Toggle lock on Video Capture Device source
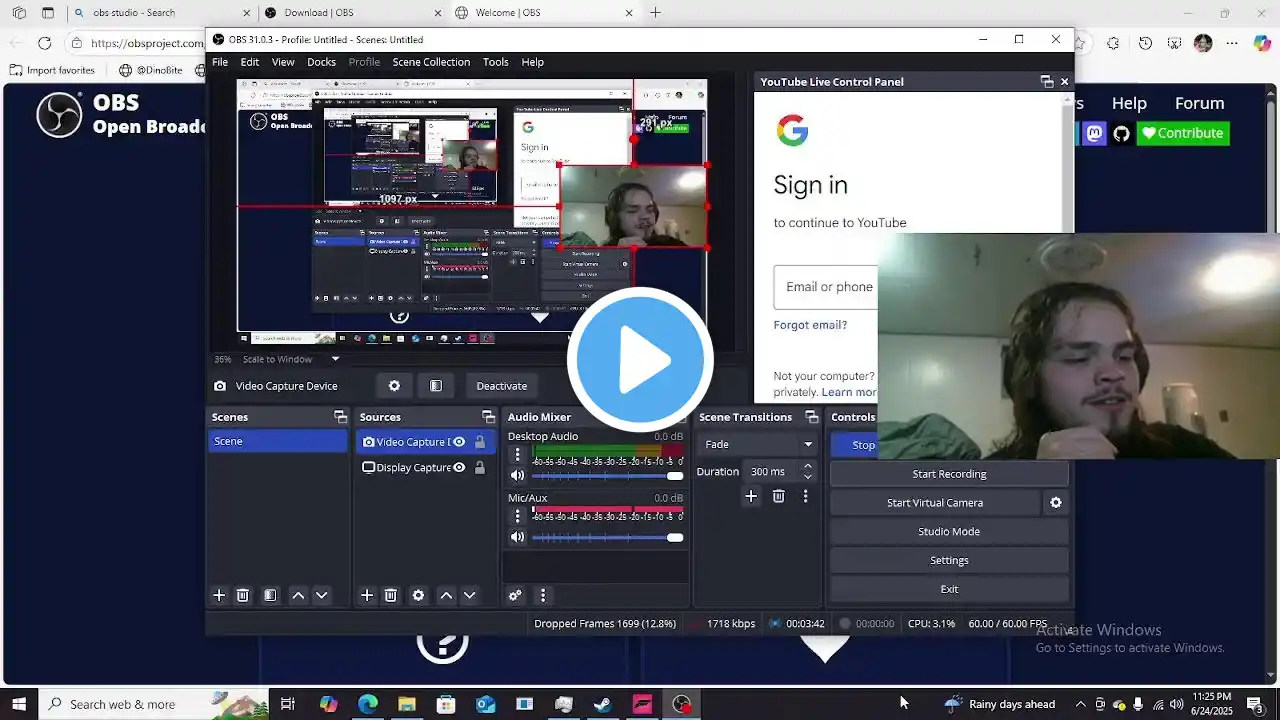Screen dimensions: 1280x720 tap(480, 442)
